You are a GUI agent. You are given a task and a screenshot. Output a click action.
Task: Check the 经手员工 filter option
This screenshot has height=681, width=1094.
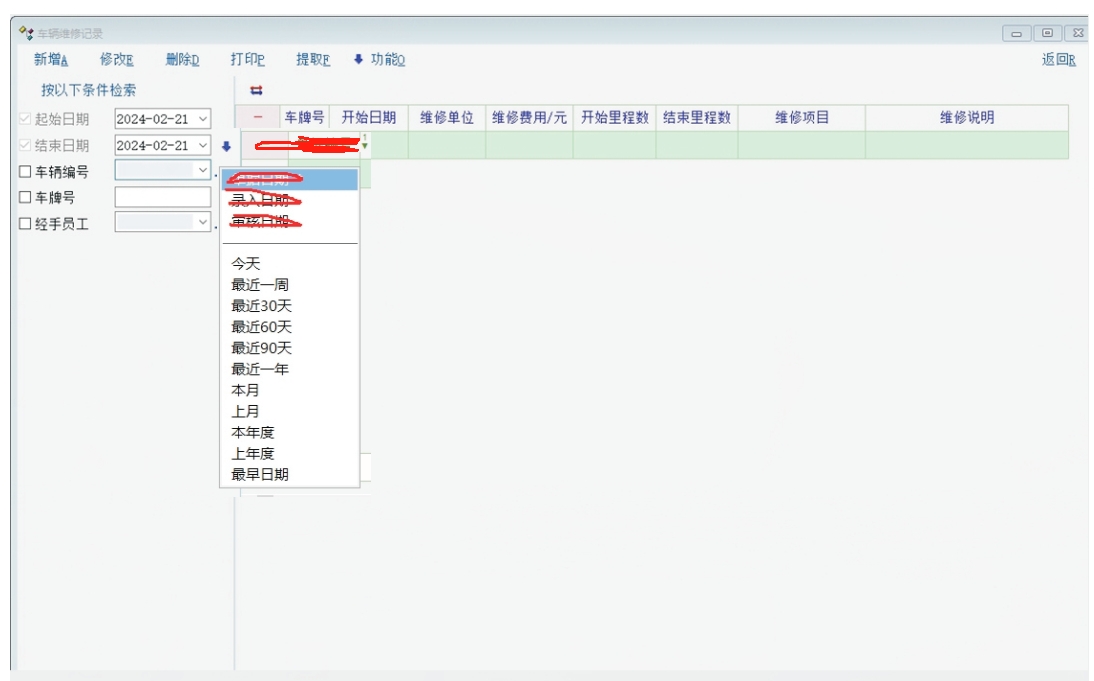26,224
